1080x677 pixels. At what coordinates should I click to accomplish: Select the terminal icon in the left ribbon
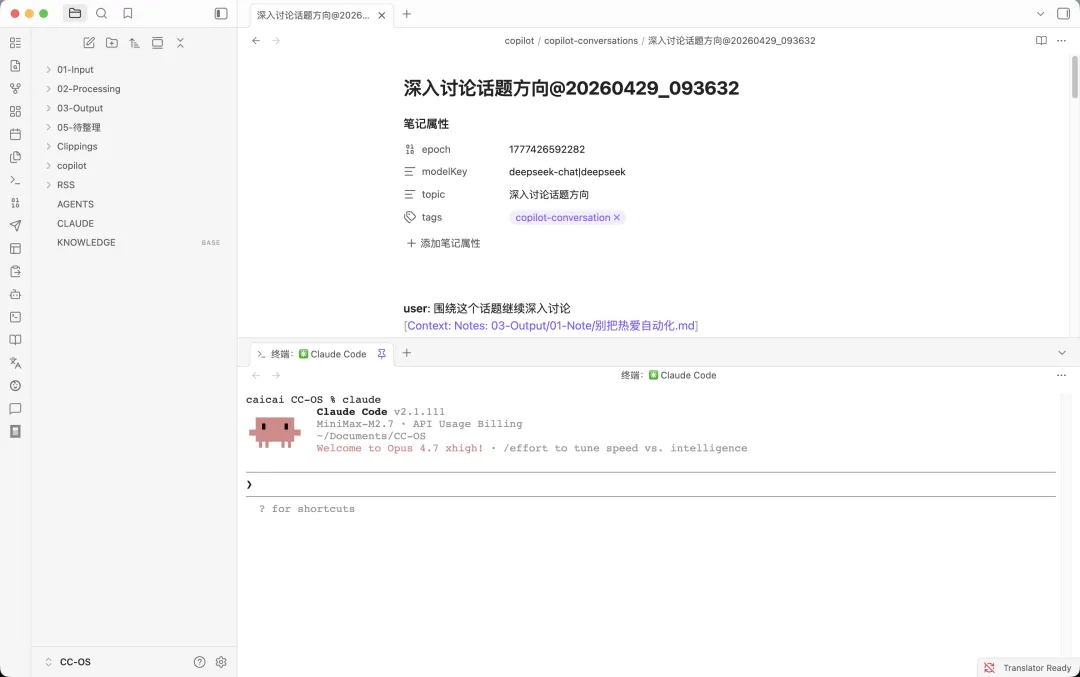pyautogui.click(x=14, y=181)
